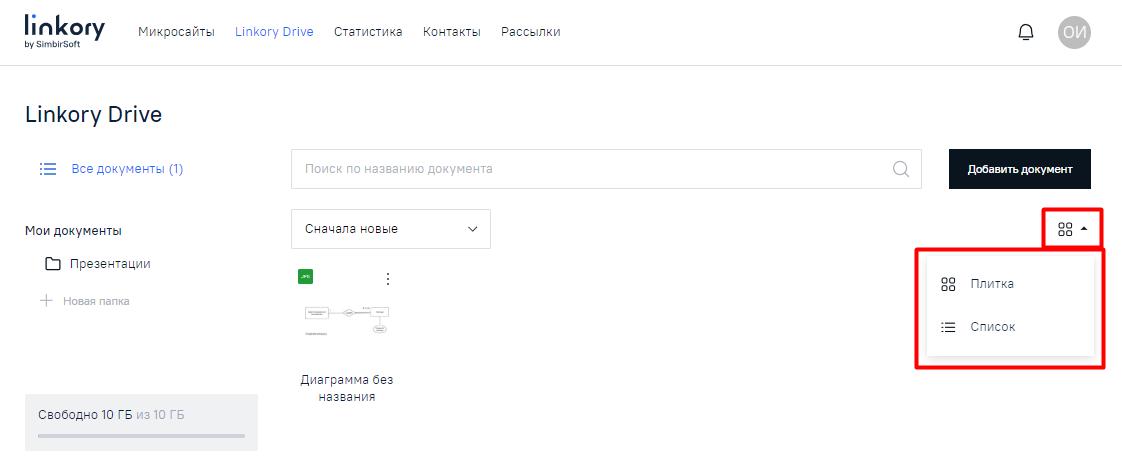Click the Диаграмма без названия file name
The width and height of the screenshot is (1122, 470).
(x=346, y=388)
